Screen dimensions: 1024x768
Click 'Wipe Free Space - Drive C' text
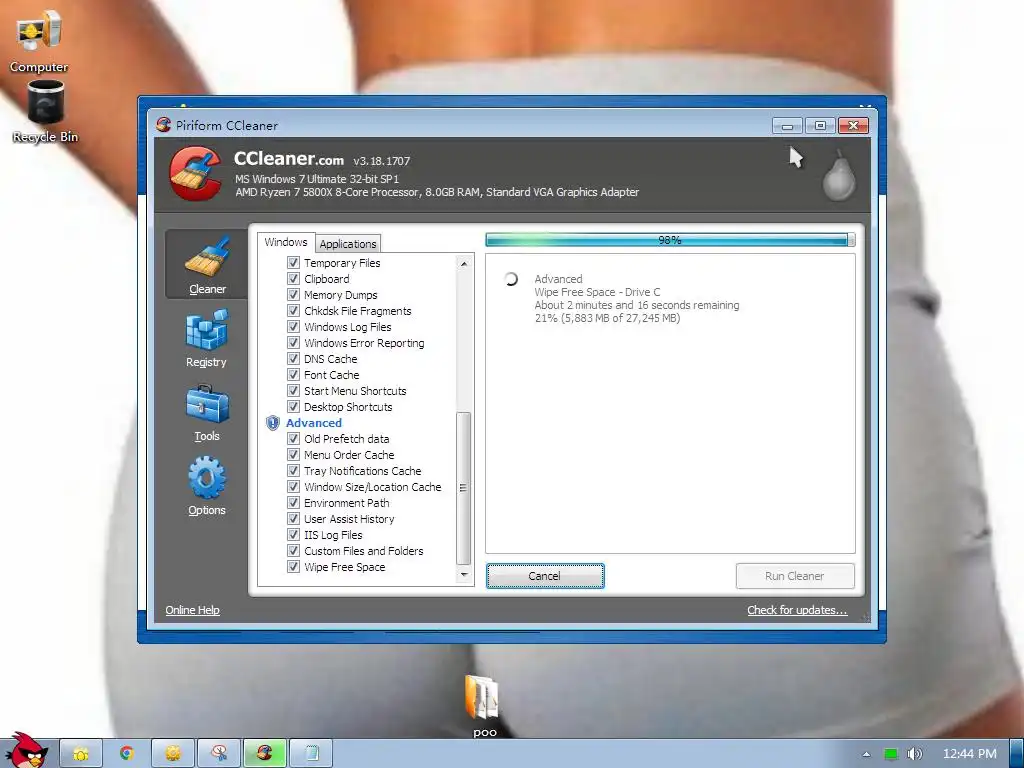[597, 292]
